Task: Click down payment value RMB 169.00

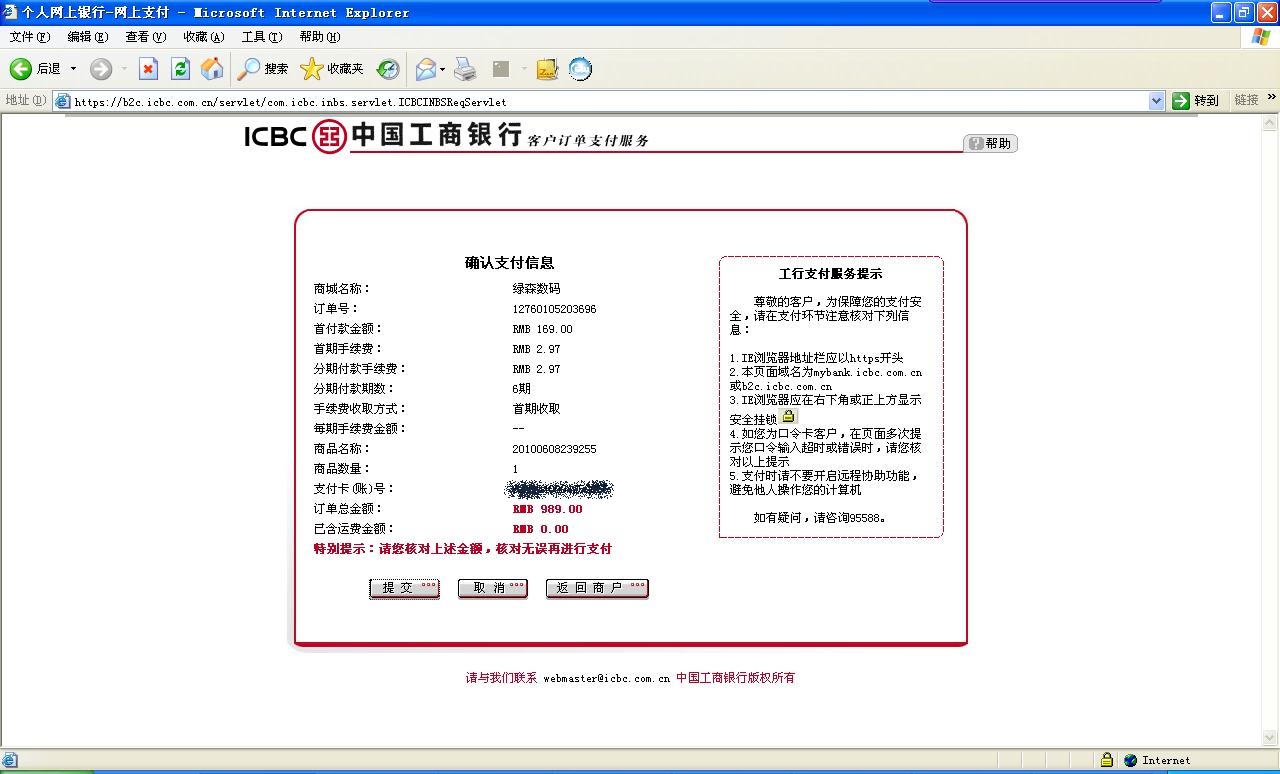Action: 542,329
